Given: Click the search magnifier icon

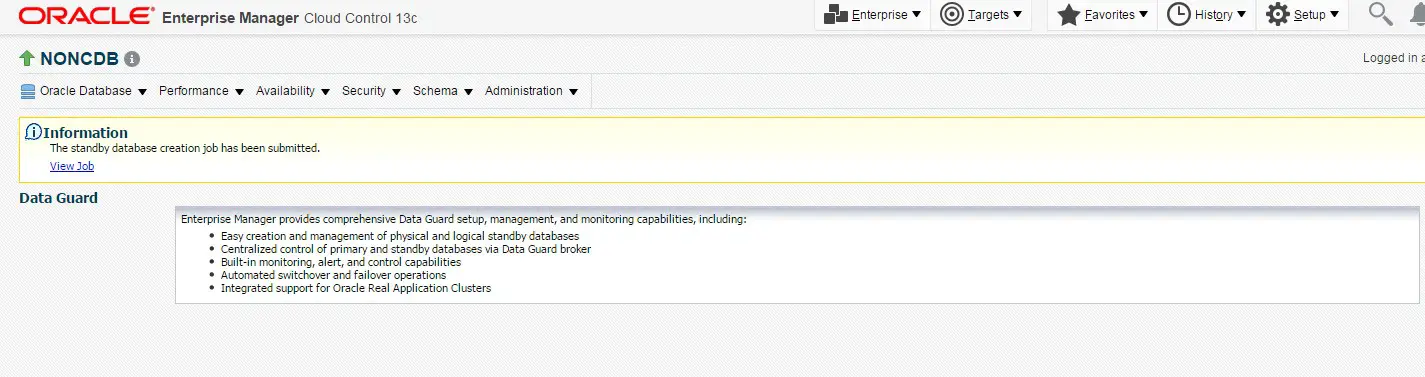Looking at the screenshot, I should point(1380,14).
